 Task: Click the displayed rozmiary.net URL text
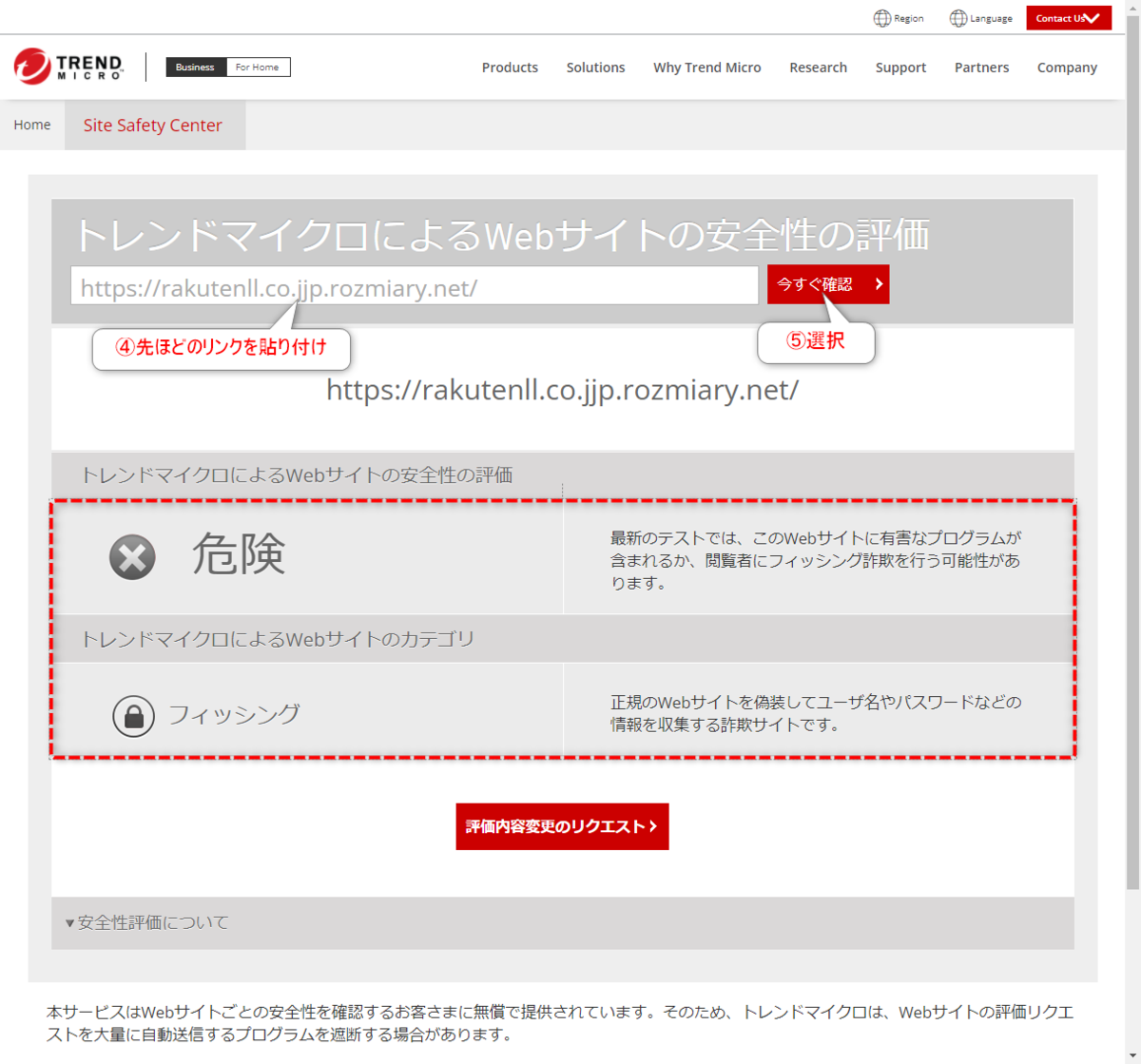pyautogui.click(x=562, y=390)
